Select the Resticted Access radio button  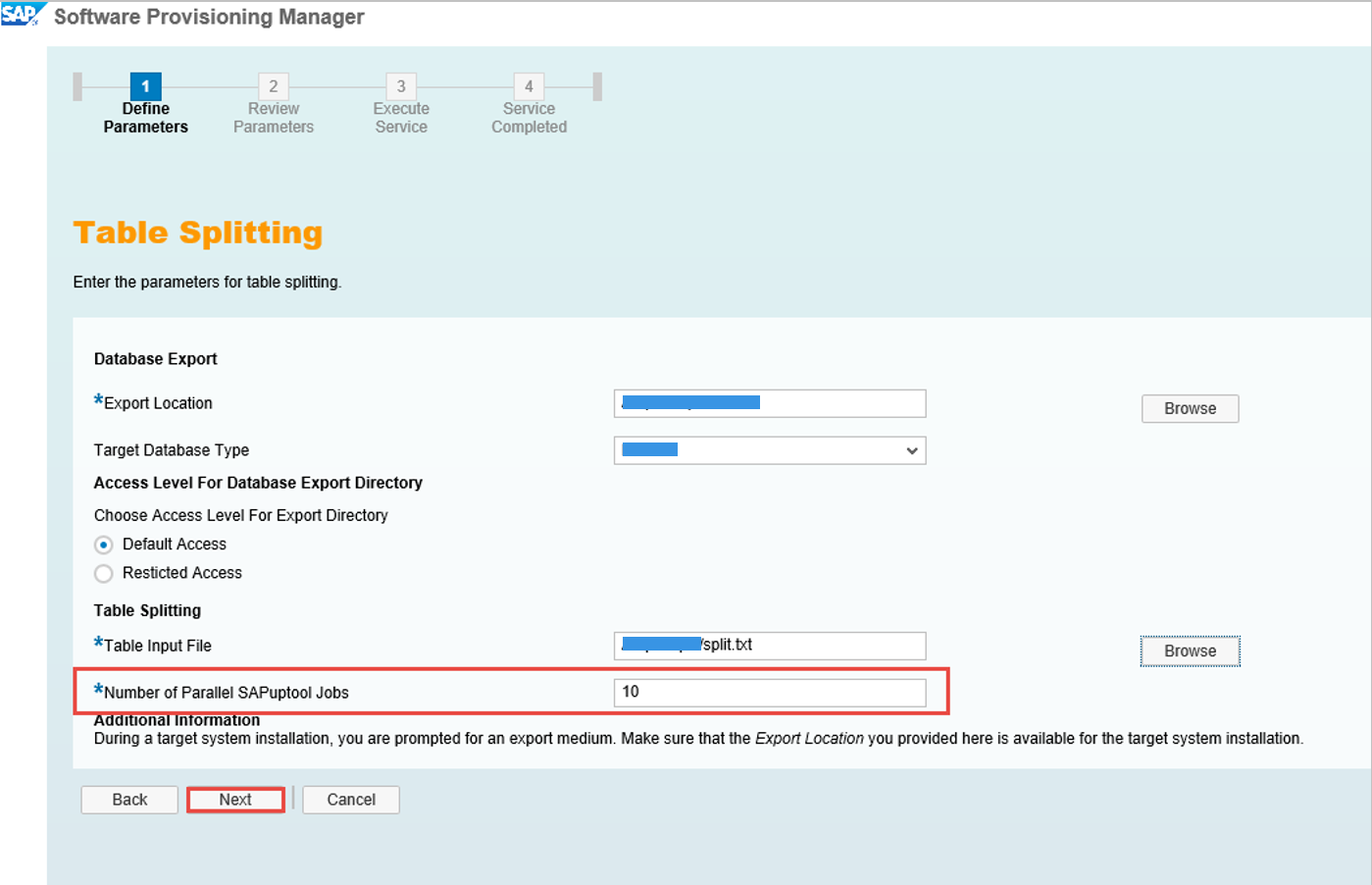pyautogui.click(x=103, y=573)
